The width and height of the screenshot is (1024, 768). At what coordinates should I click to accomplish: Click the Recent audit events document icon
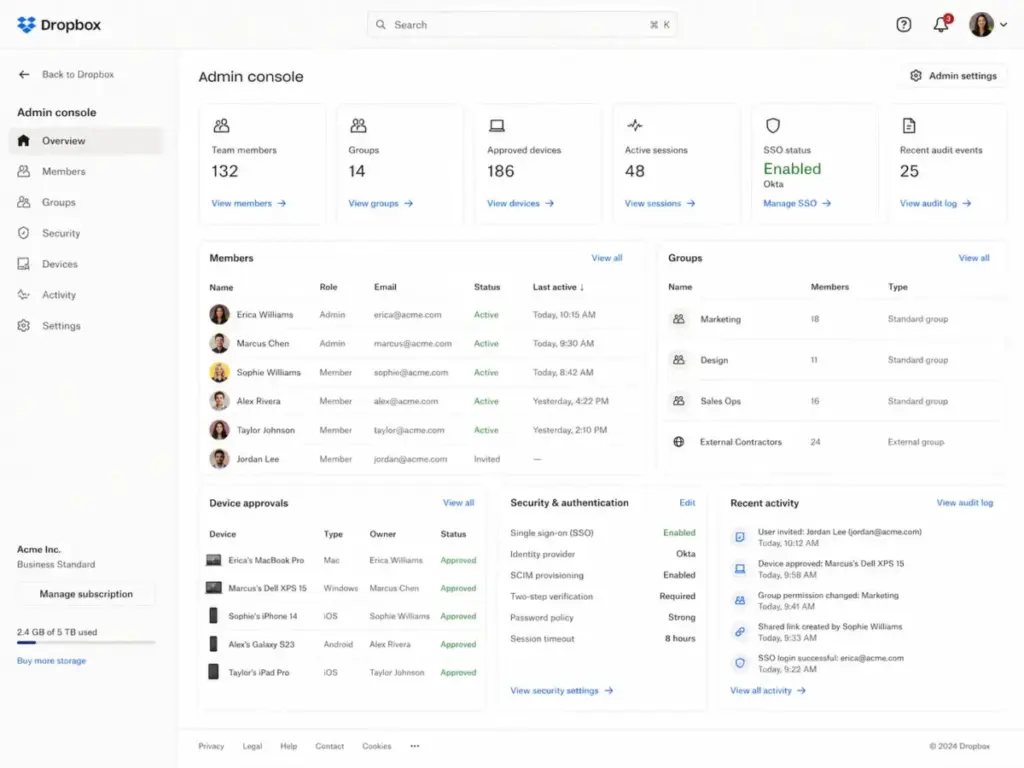coord(908,125)
